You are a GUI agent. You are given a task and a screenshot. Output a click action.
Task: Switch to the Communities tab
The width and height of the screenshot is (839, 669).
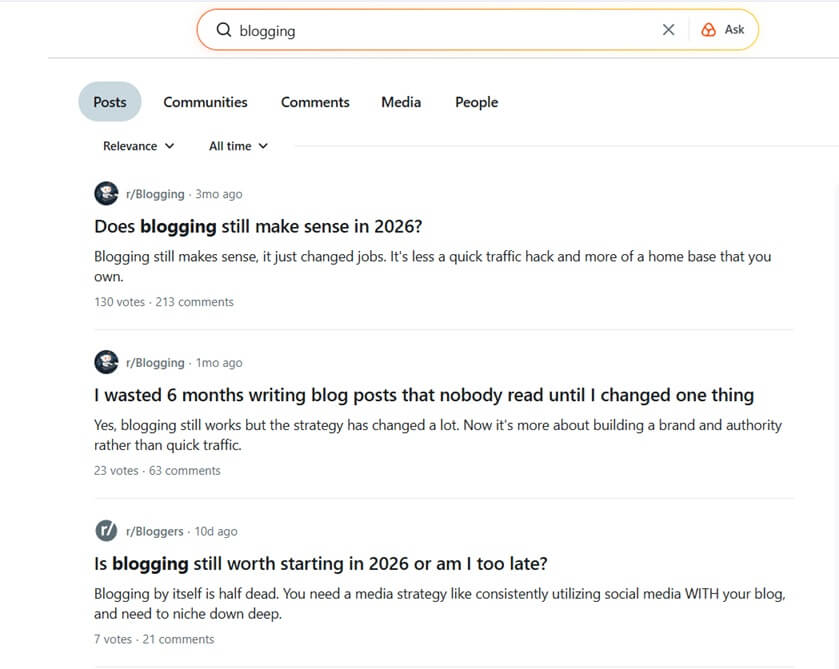[x=205, y=102]
